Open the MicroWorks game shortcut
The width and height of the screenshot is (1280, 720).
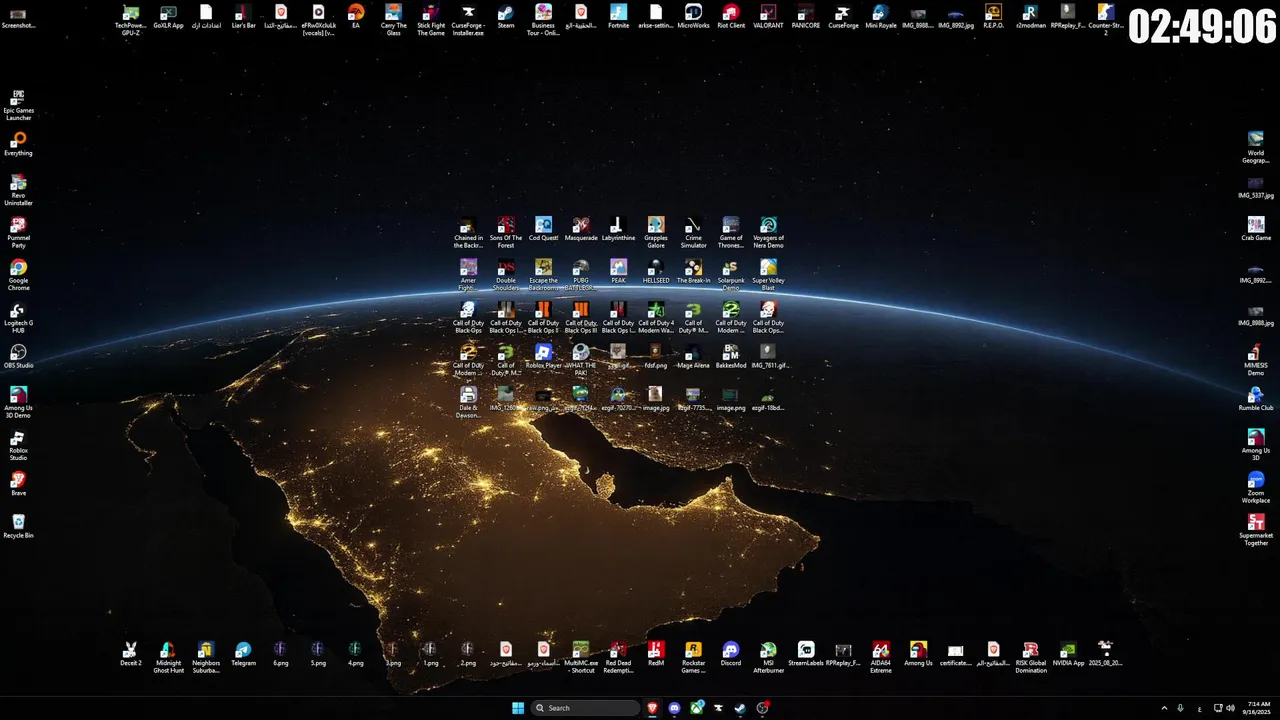click(x=693, y=17)
